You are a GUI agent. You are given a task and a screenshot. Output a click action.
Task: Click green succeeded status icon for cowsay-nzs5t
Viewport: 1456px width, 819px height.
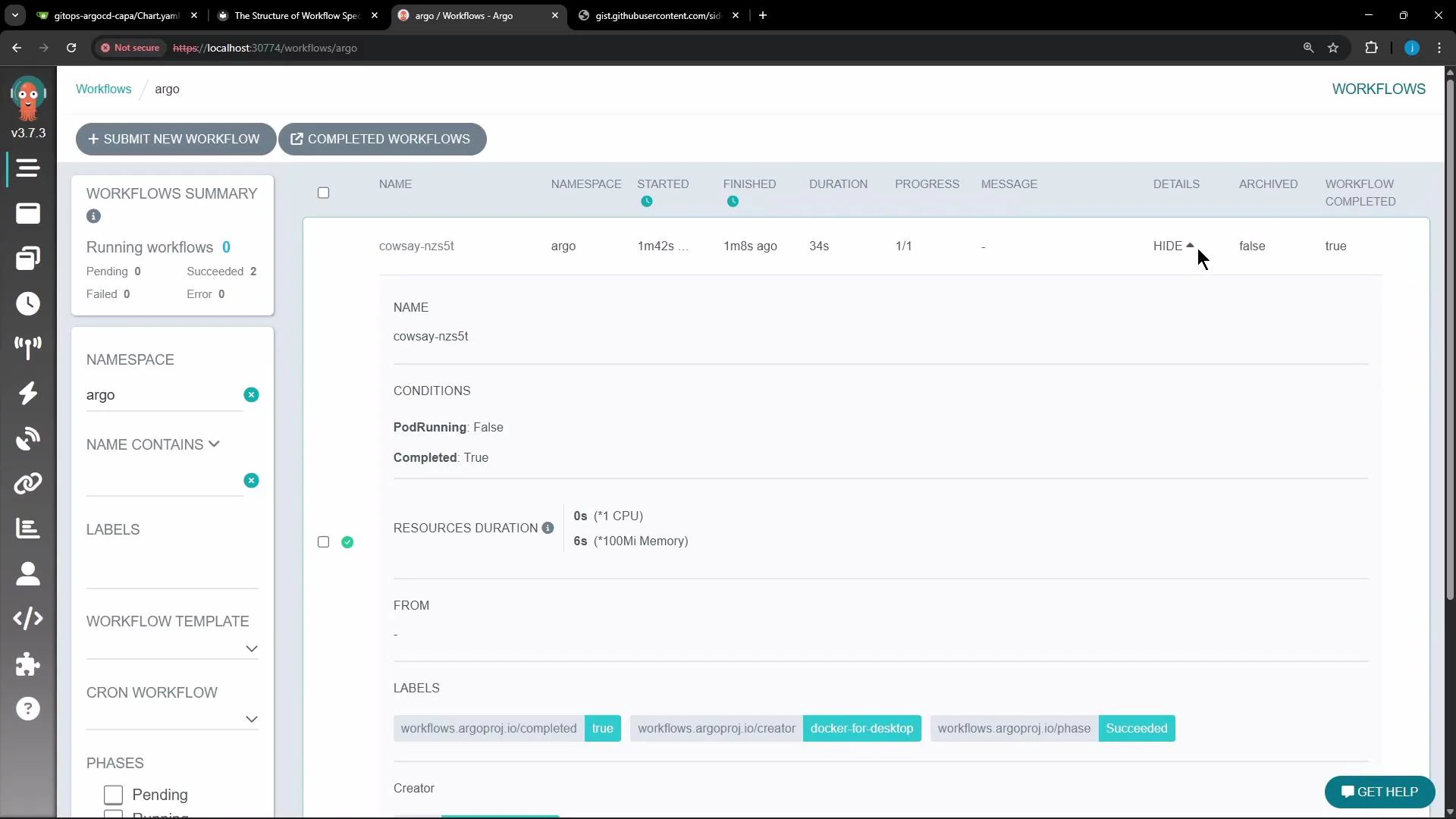tap(347, 542)
